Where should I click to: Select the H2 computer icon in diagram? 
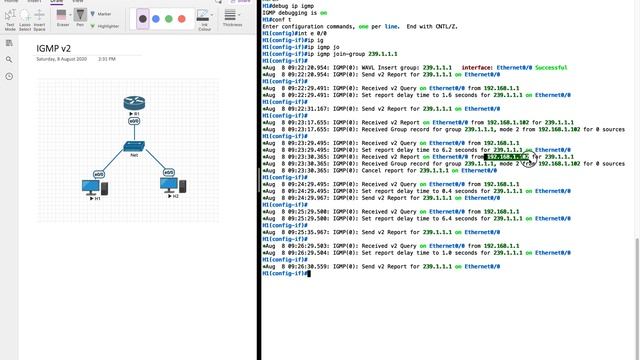pos(173,185)
